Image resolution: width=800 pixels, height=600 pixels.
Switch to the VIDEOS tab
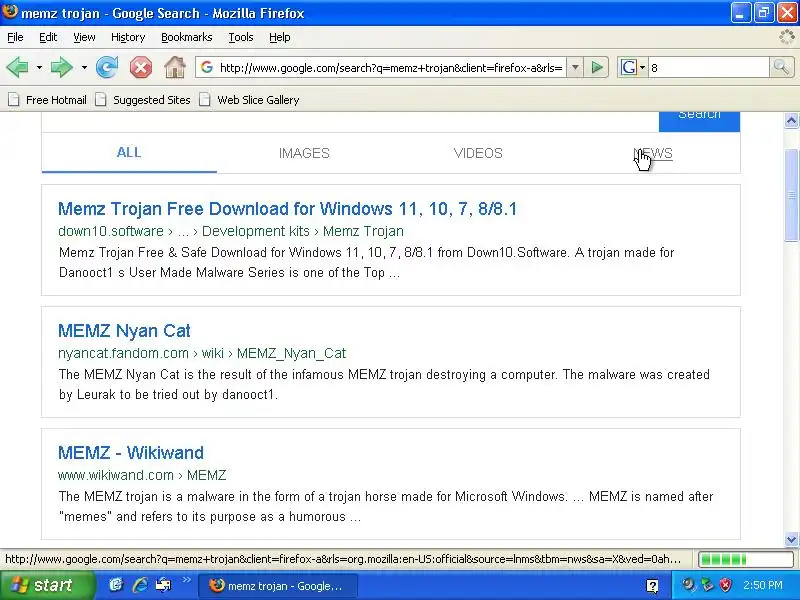point(478,153)
